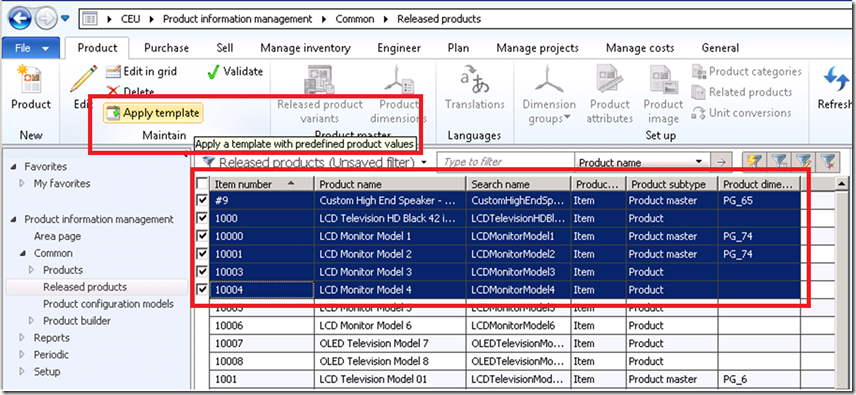Click the Type to filter field
Viewport: 856px width, 395px height.
pos(505,162)
